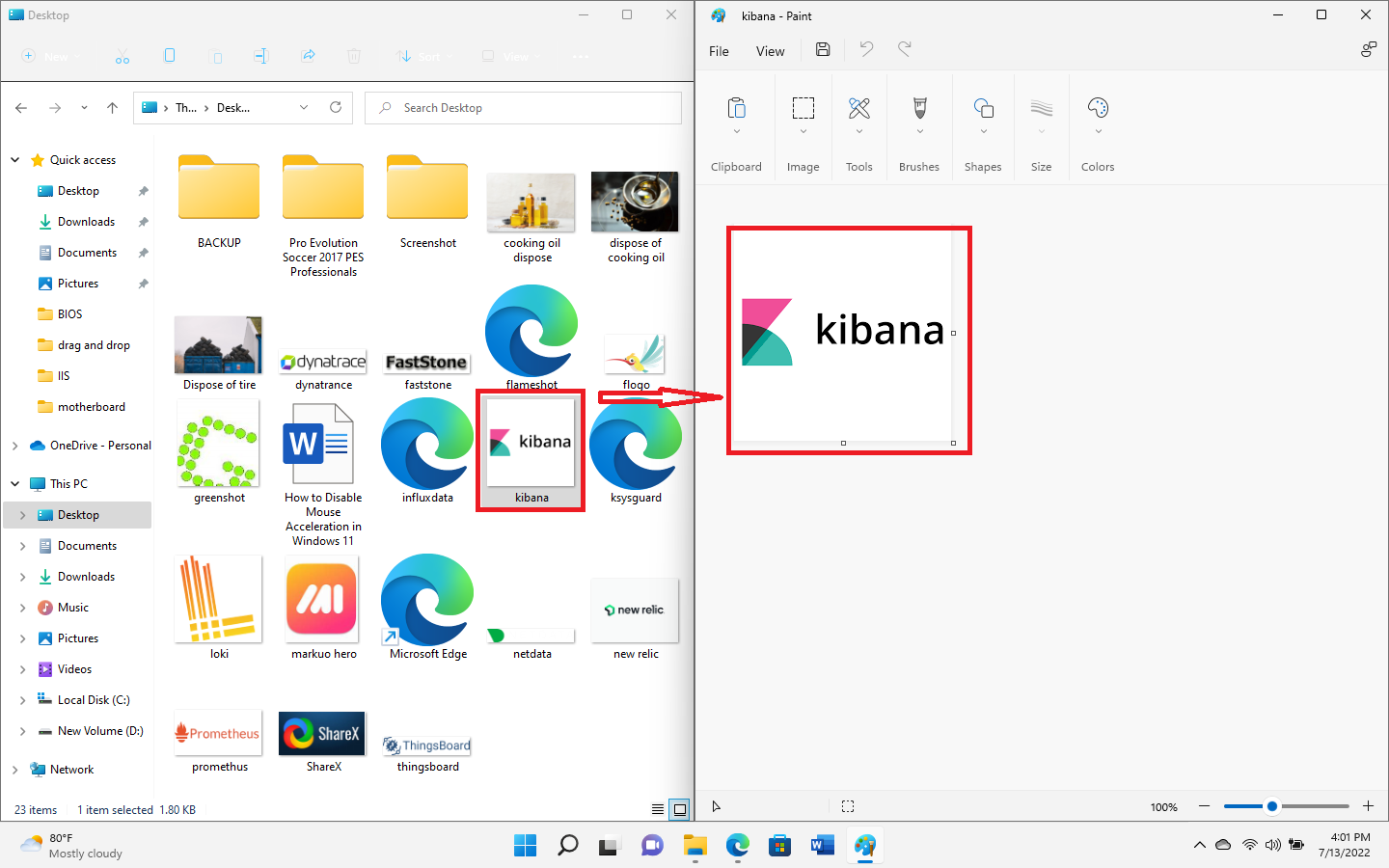
Task: Expand the Shapes dropdown chevron
Action: click(x=983, y=131)
